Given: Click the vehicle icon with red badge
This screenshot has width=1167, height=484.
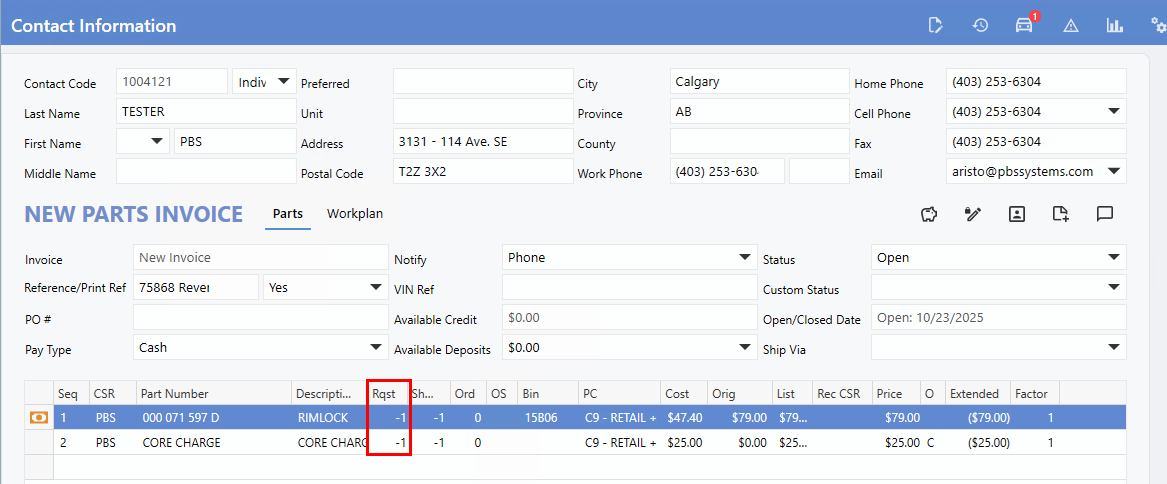Looking at the screenshot, I should (x=1024, y=25).
